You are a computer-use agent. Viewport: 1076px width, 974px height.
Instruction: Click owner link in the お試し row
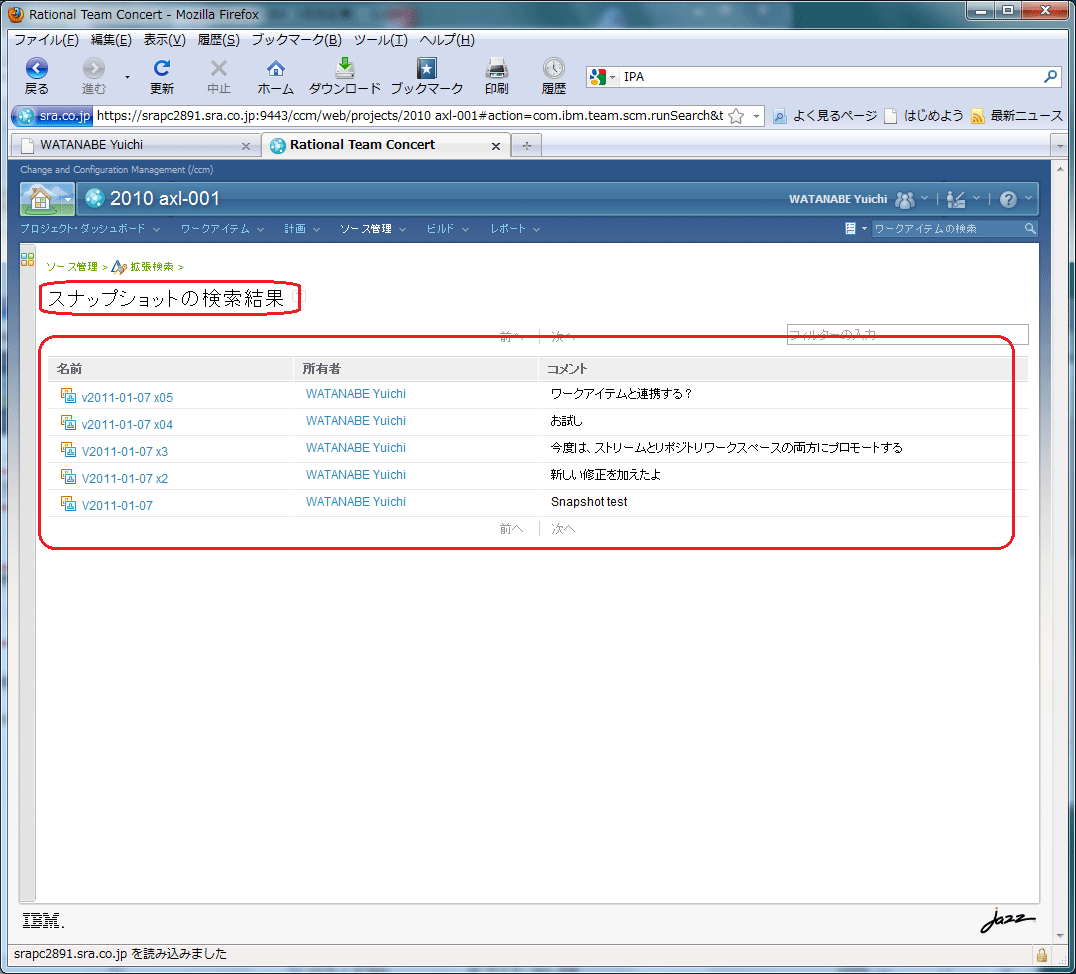point(355,421)
